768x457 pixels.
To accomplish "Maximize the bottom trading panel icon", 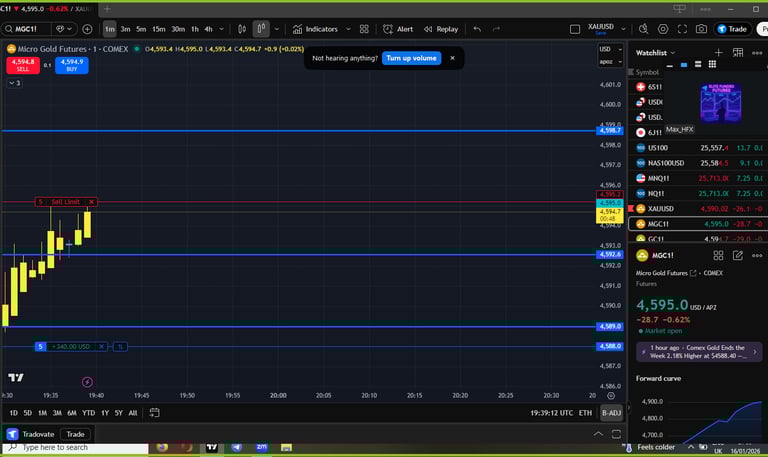I will pyautogui.click(x=616, y=434).
